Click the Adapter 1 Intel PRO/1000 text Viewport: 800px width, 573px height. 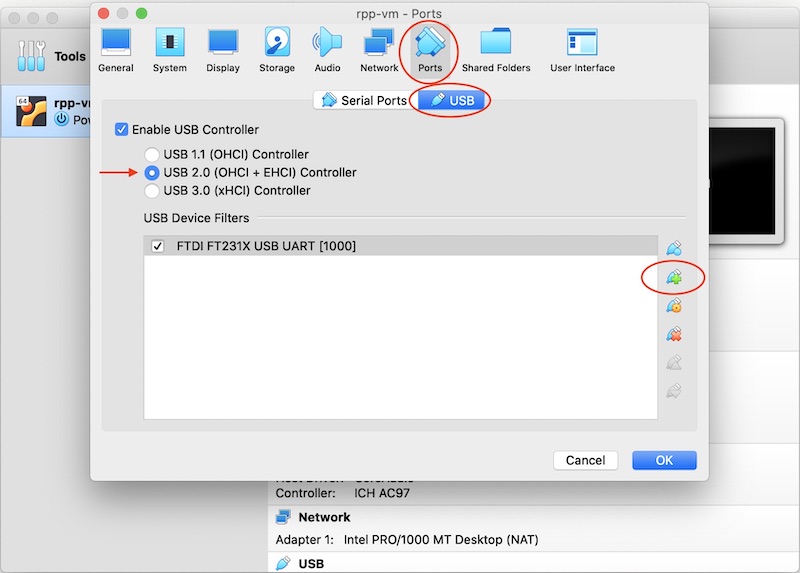coord(407,539)
